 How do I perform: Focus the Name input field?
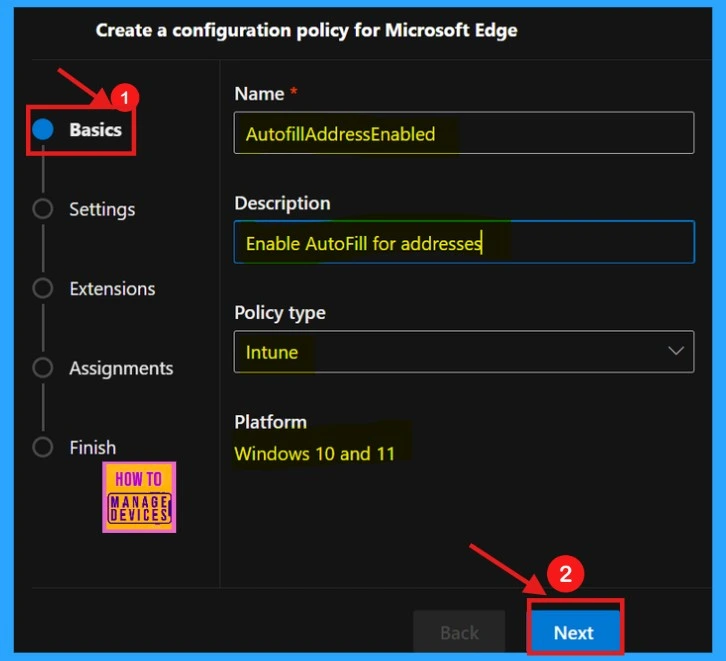coord(464,133)
